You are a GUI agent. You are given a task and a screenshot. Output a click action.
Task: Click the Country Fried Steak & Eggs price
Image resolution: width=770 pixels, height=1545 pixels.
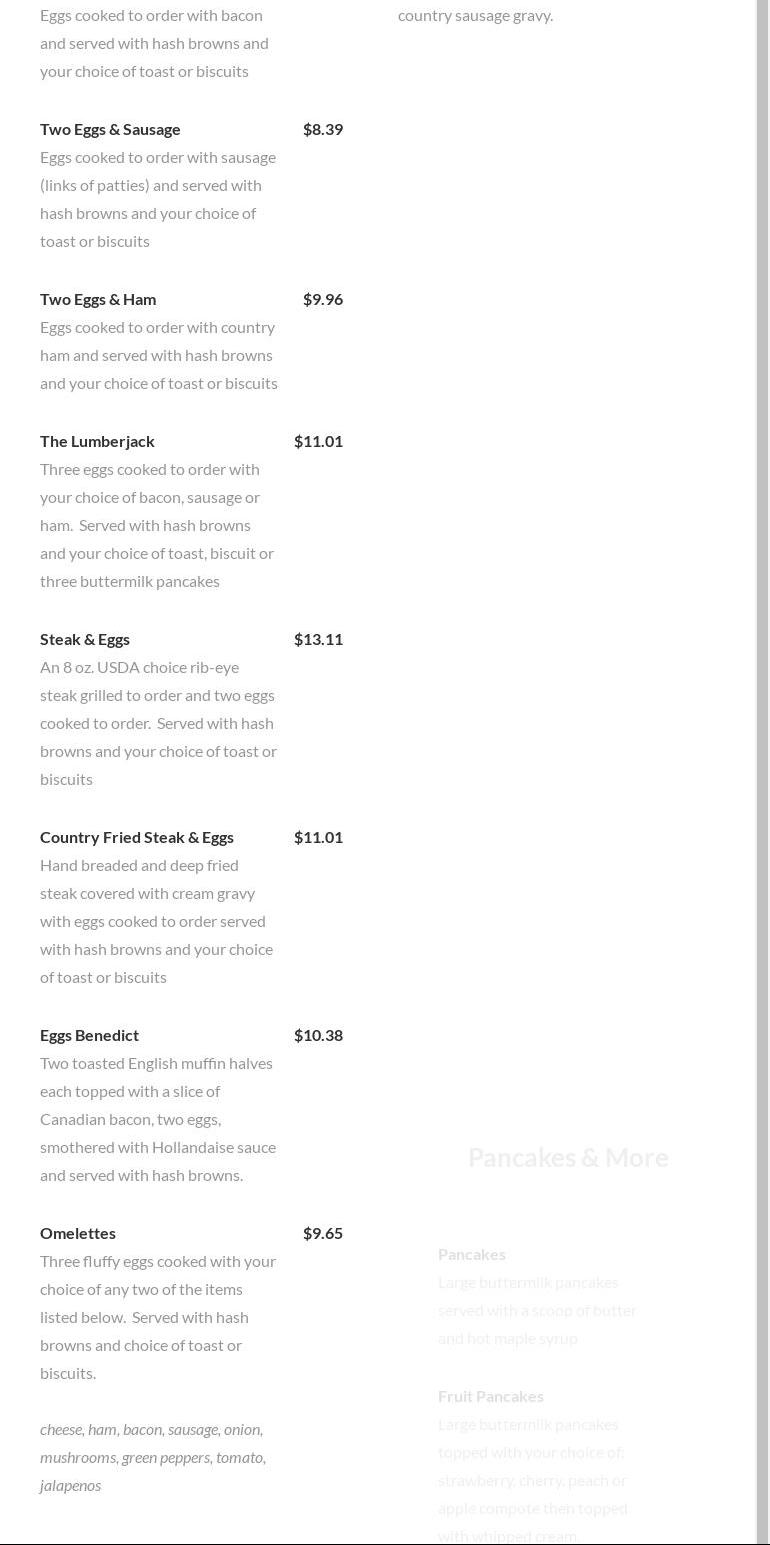click(x=318, y=837)
